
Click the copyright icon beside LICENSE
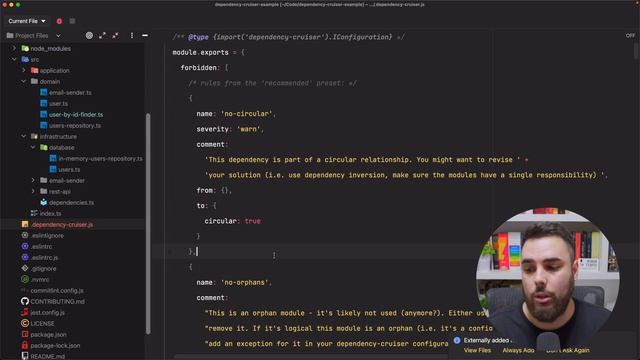(x=25, y=323)
